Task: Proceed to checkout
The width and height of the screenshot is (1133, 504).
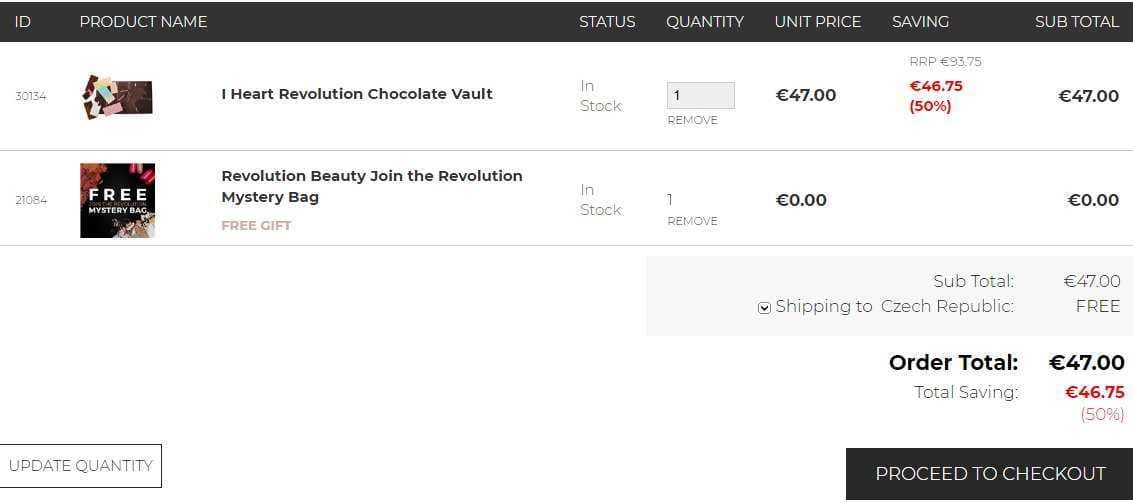Action: [989, 474]
